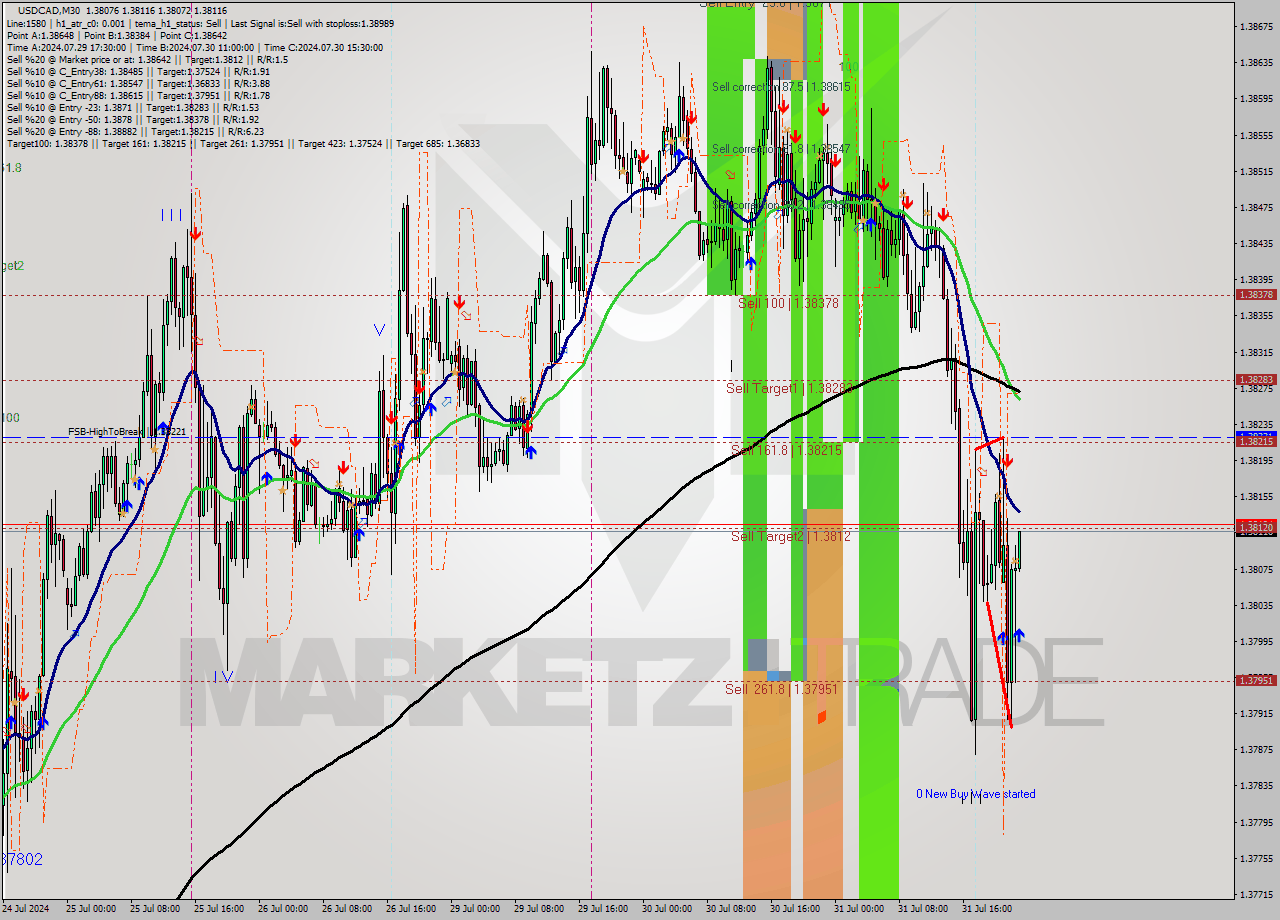Click '29 Jul 00:00' on the time axis
This screenshot has height=920, width=1280.
[475, 909]
